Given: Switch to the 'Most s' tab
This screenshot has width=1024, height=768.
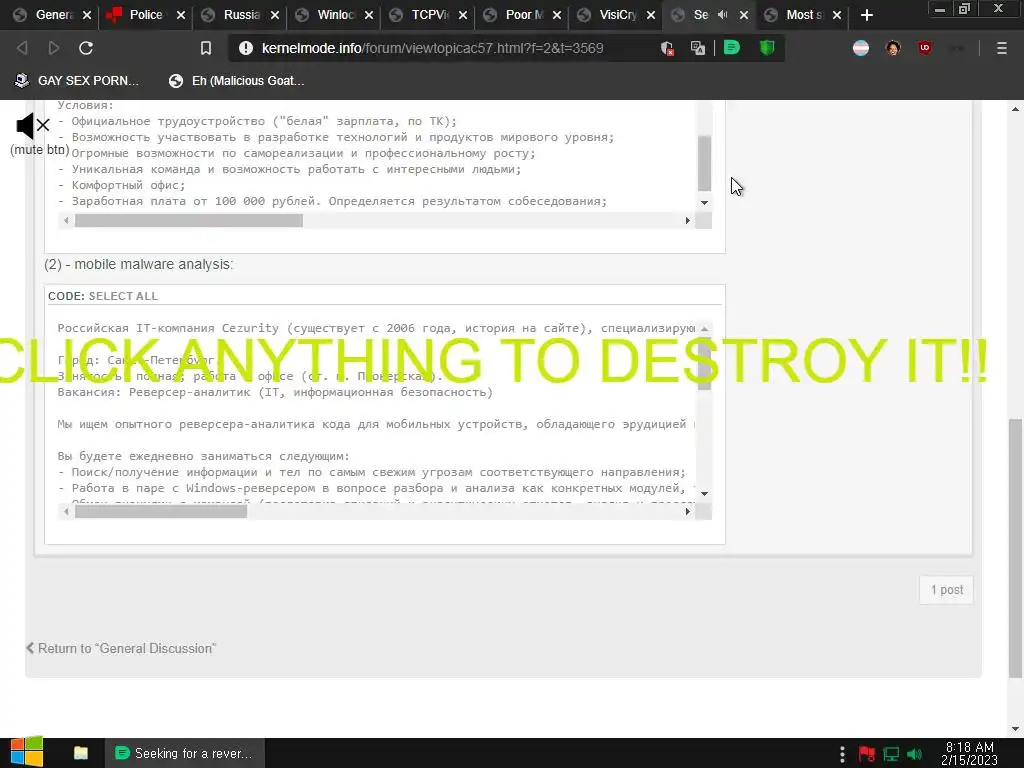Looking at the screenshot, I should (805, 14).
